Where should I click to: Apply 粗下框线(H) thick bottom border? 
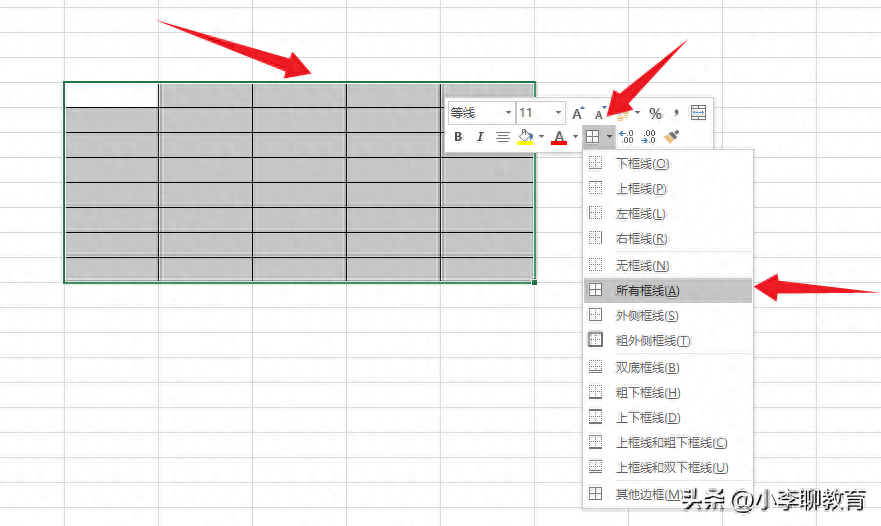click(668, 392)
